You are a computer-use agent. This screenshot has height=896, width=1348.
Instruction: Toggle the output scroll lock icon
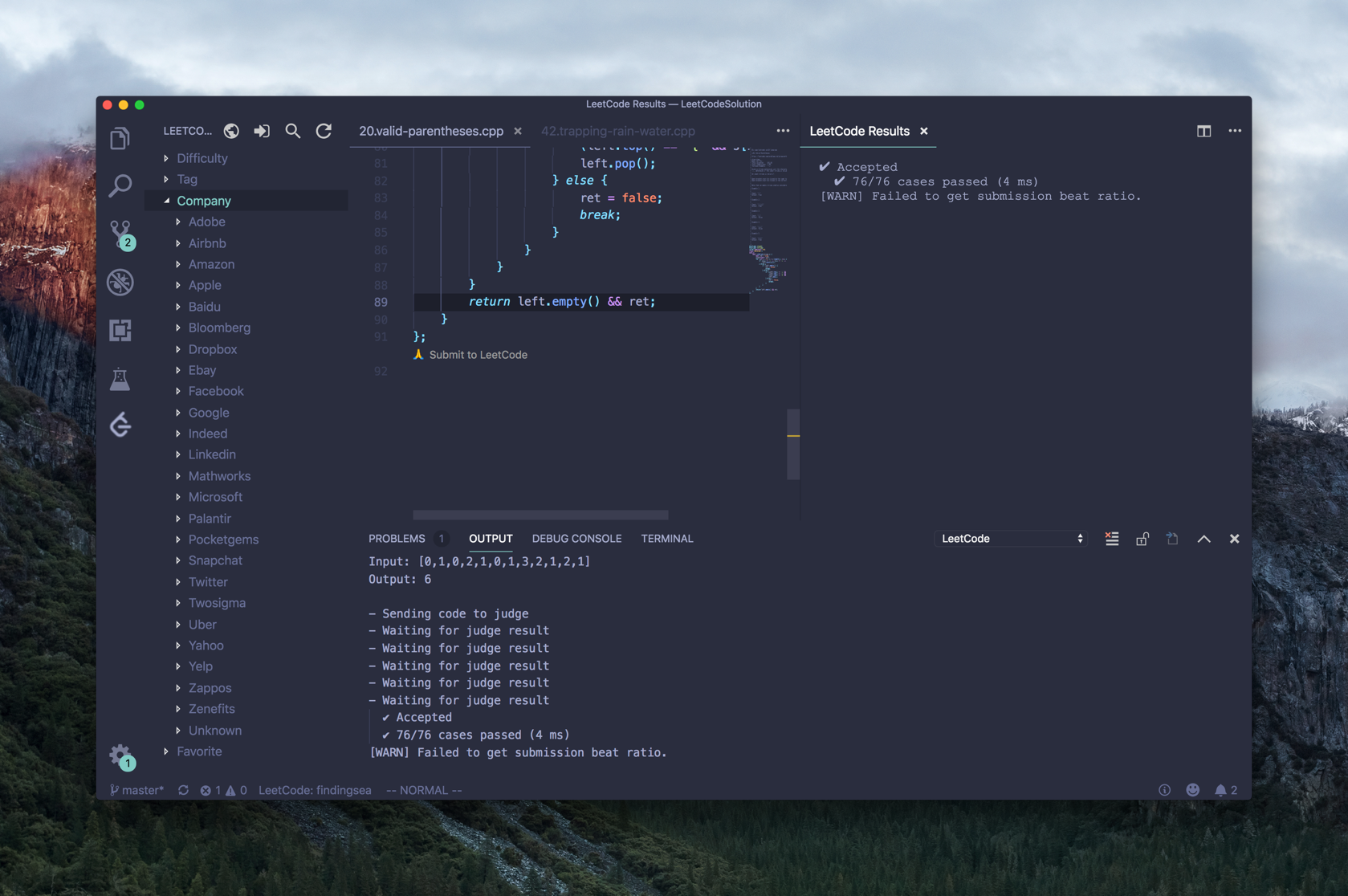click(x=1142, y=539)
